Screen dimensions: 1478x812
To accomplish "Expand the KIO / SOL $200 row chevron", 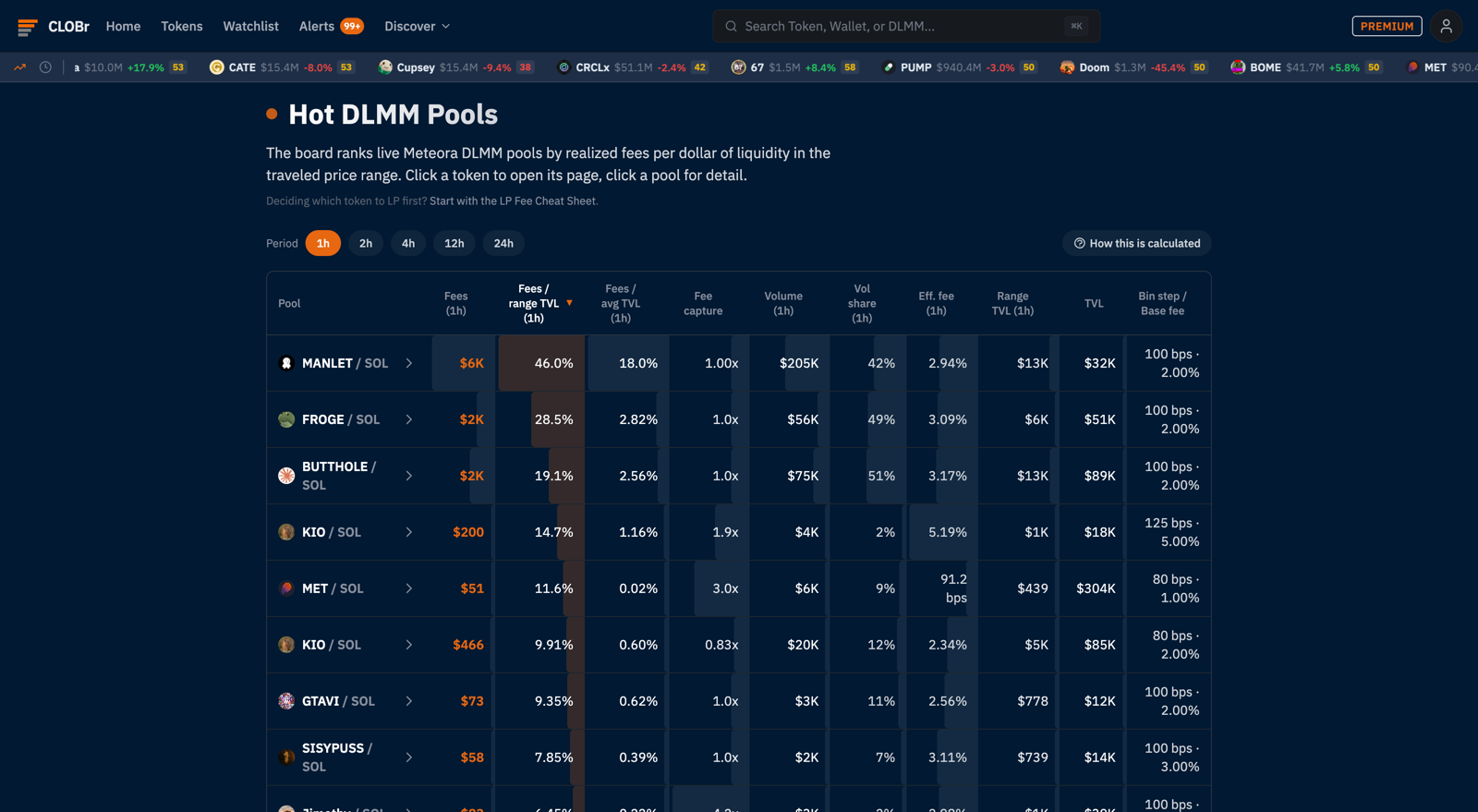I will [409, 532].
